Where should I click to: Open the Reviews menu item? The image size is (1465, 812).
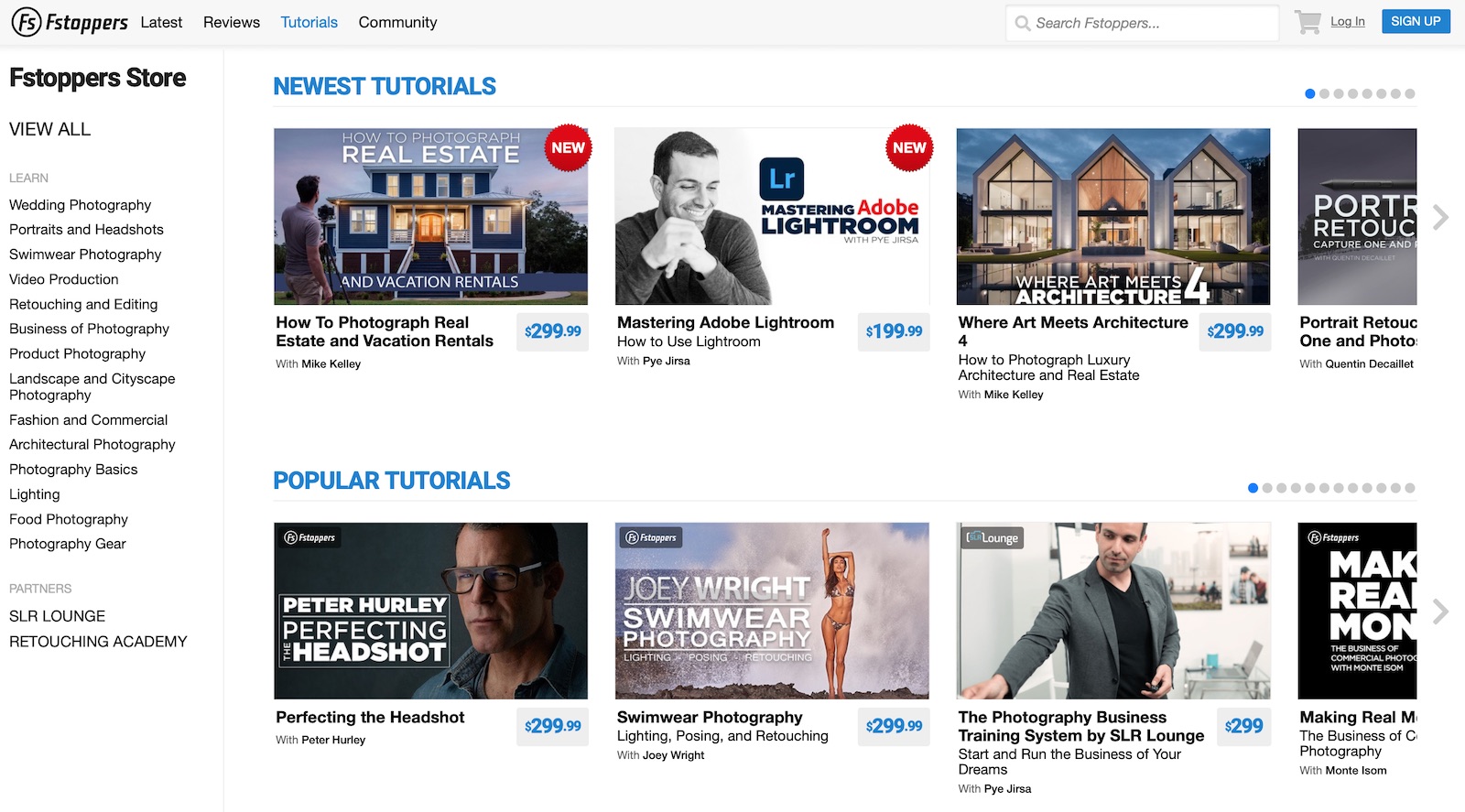[232, 22]
